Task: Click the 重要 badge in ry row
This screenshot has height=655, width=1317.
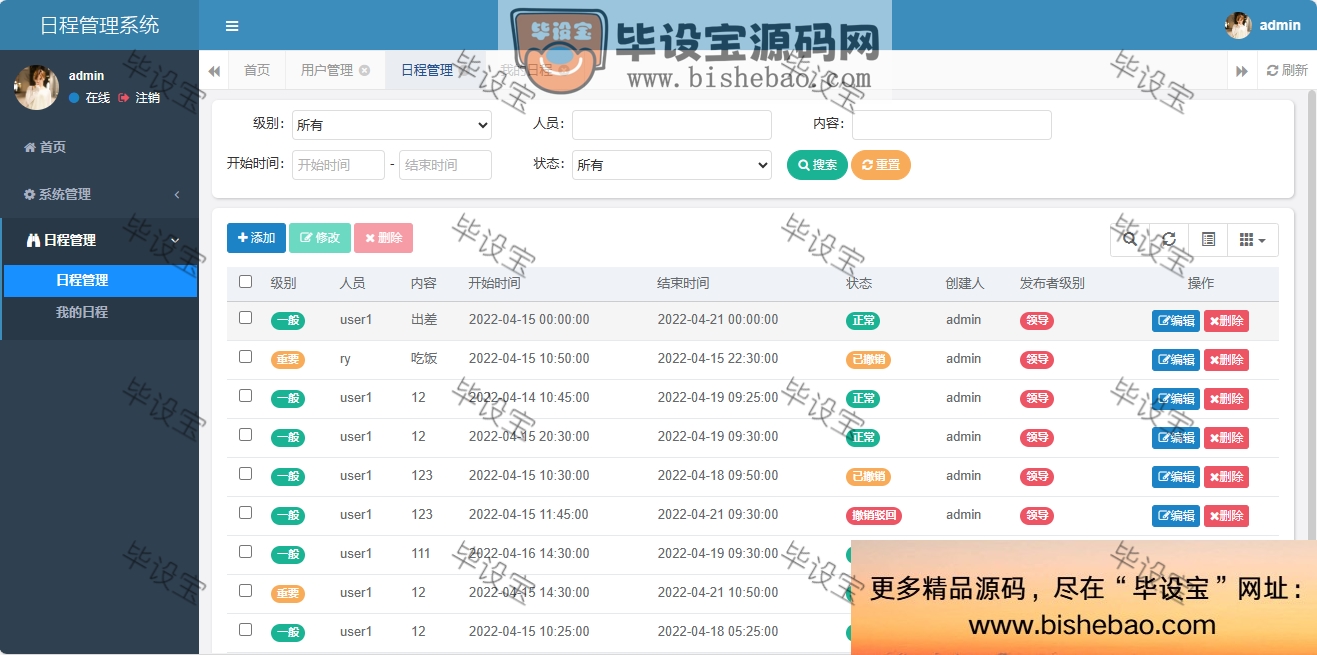Action: [288, 360]
